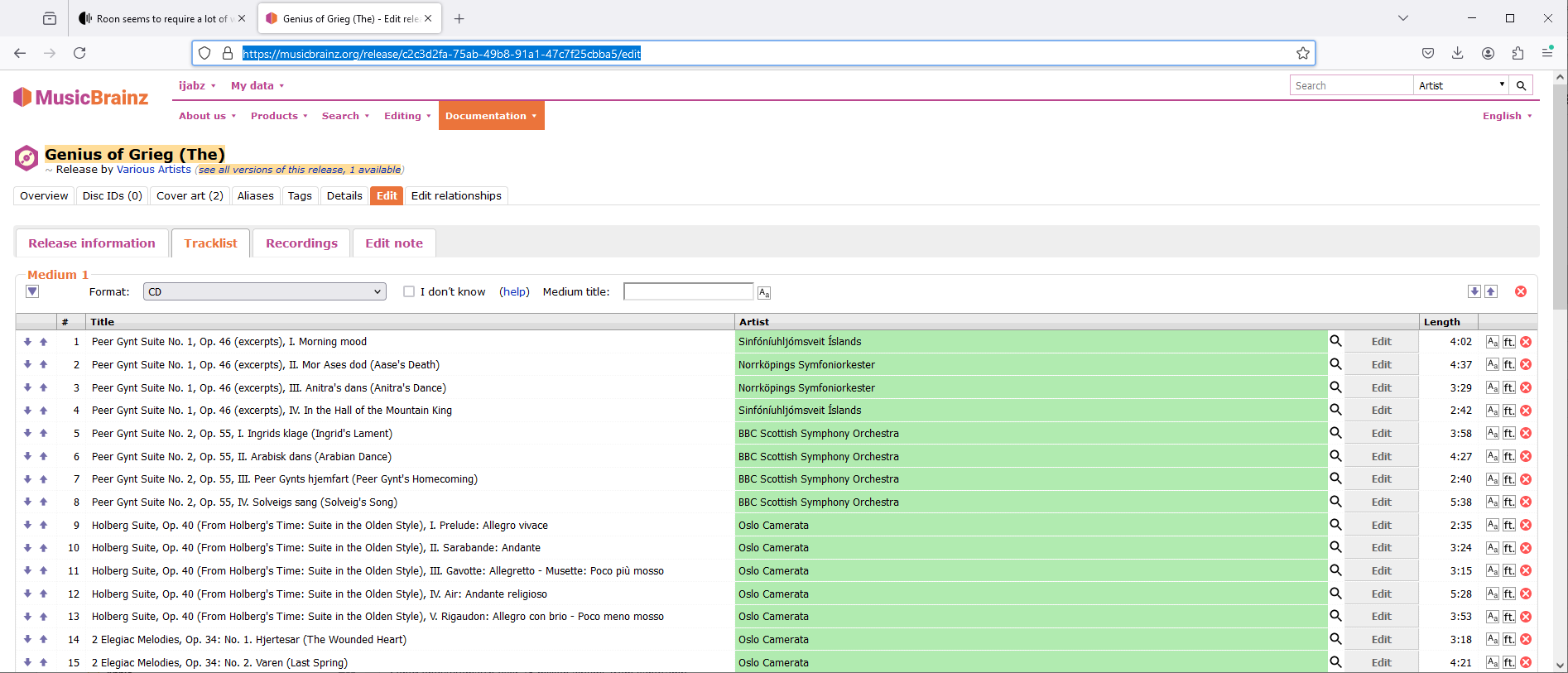Move track 9 up with arrow icon

(x=44, y=525)
